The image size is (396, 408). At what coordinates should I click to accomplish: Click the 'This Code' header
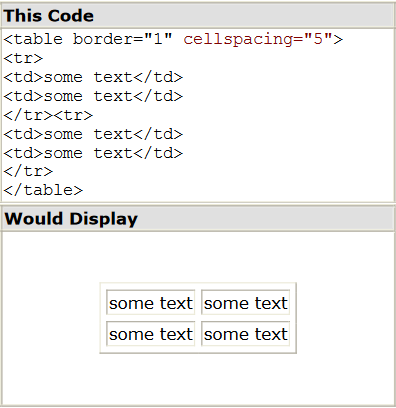(49, 16)
